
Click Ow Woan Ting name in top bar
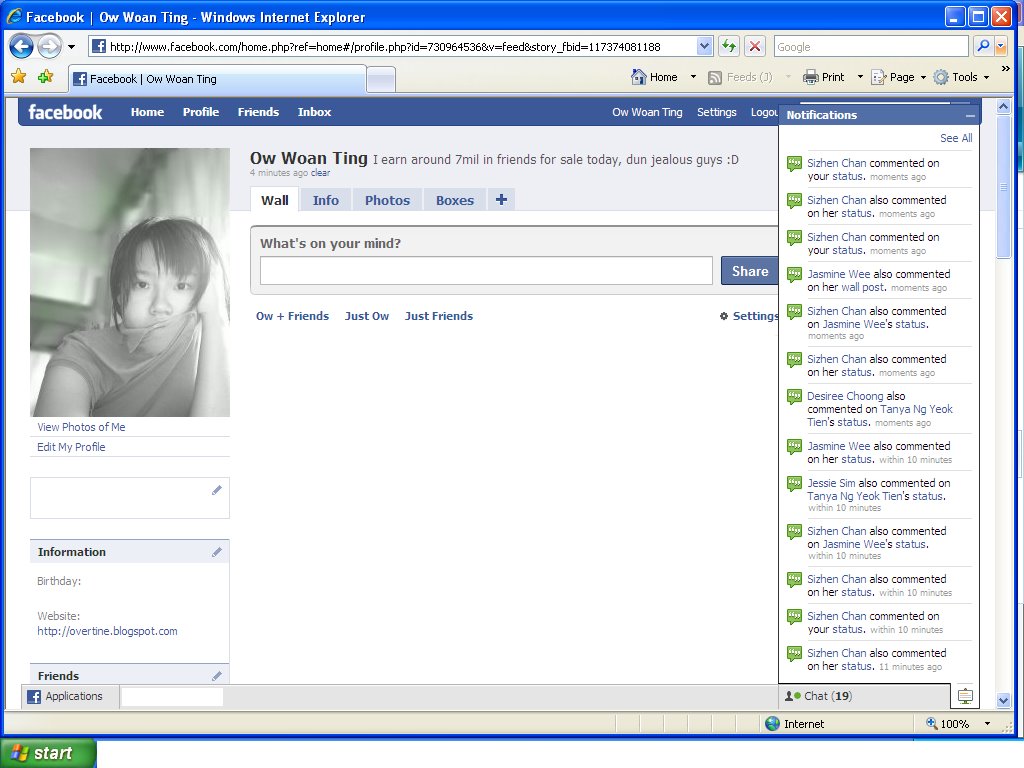tap(647, 112)
